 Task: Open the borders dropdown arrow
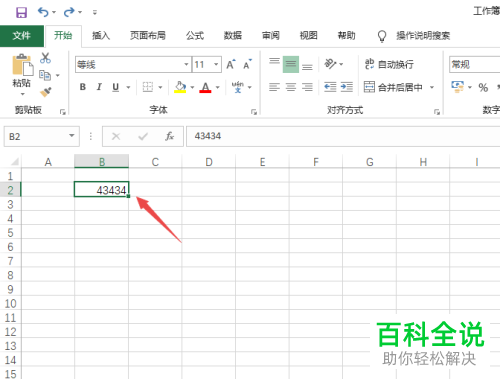coord(160,88)
